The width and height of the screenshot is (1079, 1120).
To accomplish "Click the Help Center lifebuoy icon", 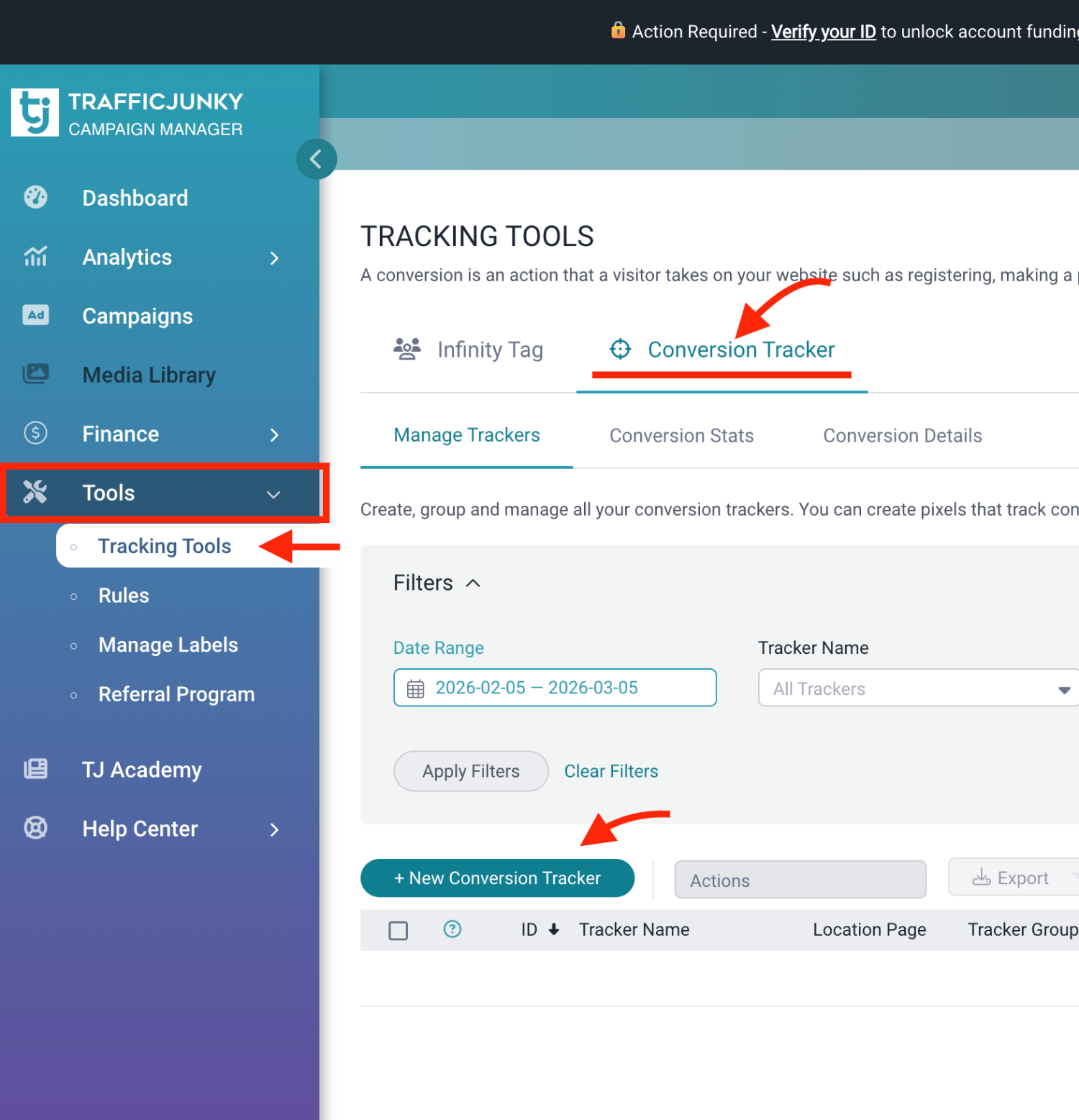I will click(x=35, y=828).
